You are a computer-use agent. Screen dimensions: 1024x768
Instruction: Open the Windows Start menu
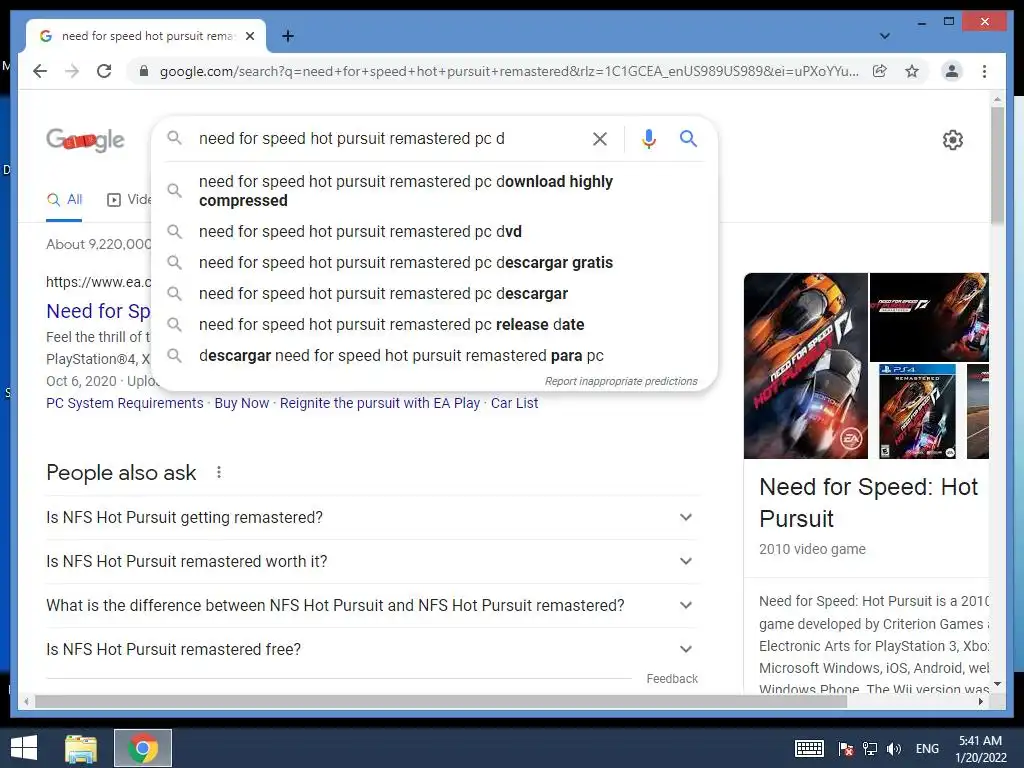[x=24, y=748]
